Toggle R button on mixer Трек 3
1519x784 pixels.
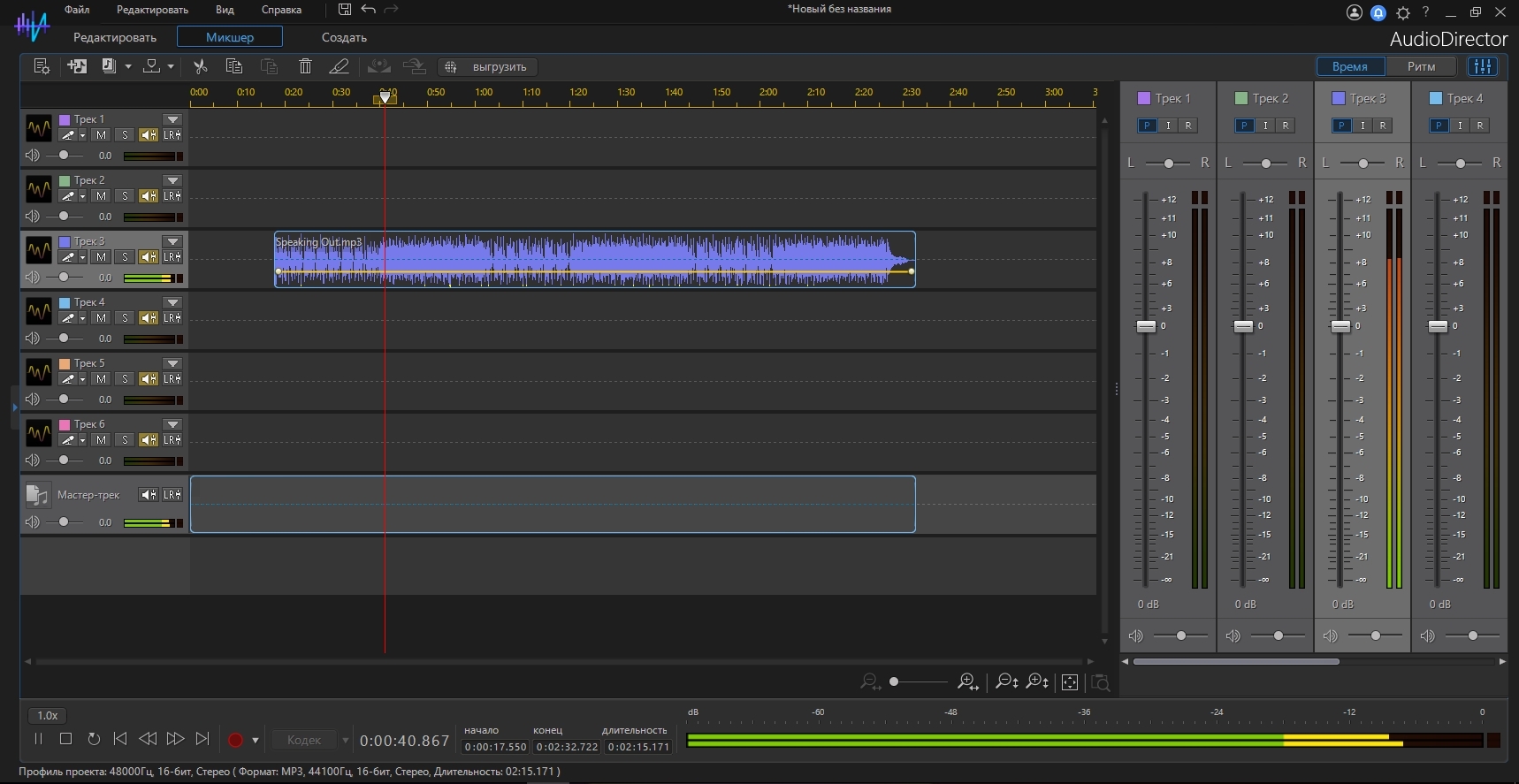point(1383,126)
